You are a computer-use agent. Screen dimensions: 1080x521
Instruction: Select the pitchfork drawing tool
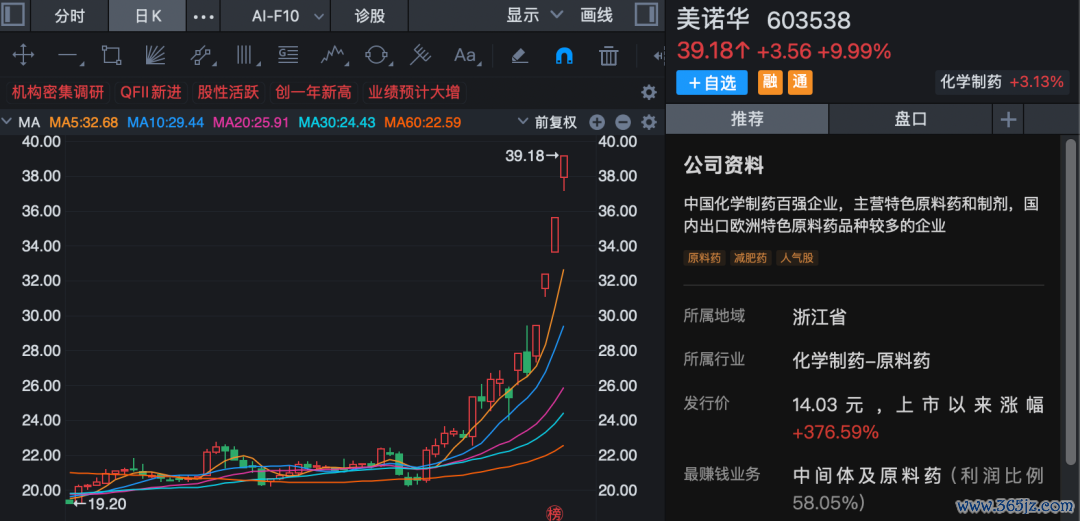420,55
